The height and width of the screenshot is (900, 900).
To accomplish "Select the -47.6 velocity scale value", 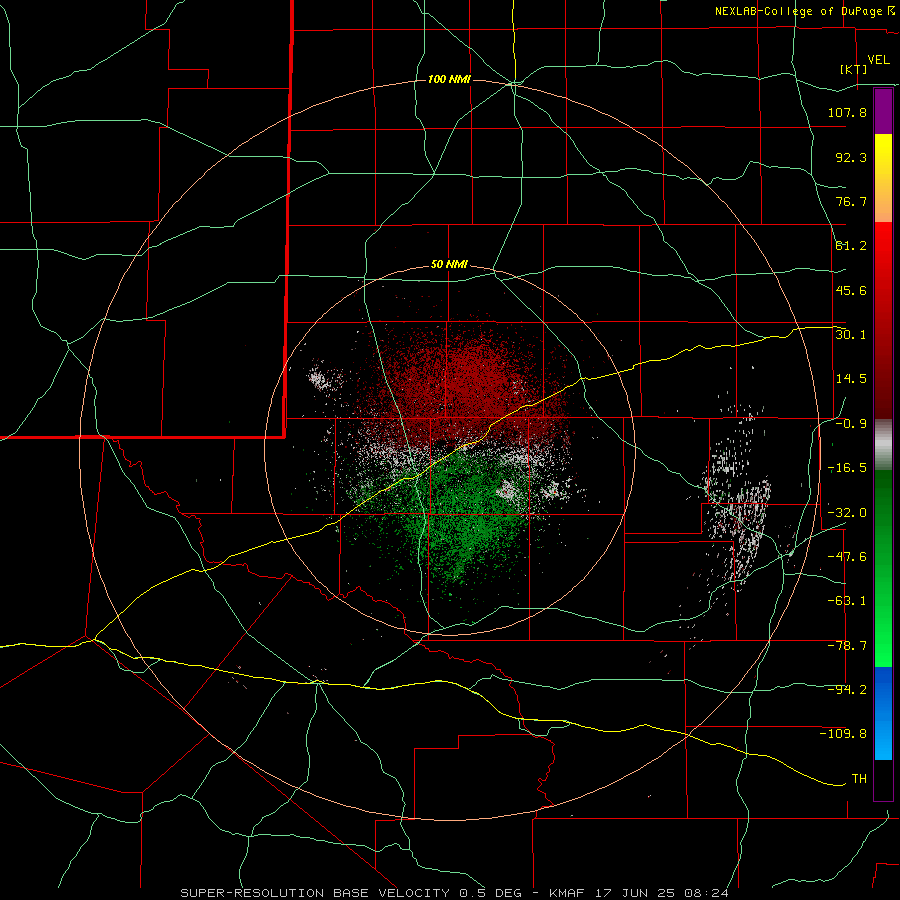I will pyautogui.click(x=847, y=557).
